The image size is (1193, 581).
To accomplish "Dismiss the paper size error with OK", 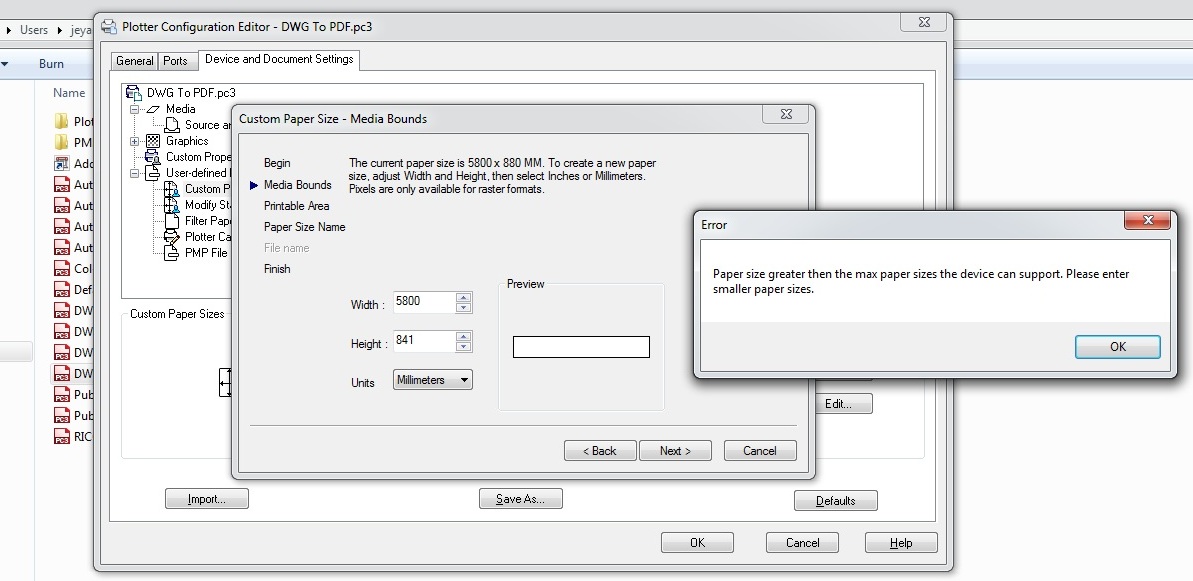I will [1117, 346].
